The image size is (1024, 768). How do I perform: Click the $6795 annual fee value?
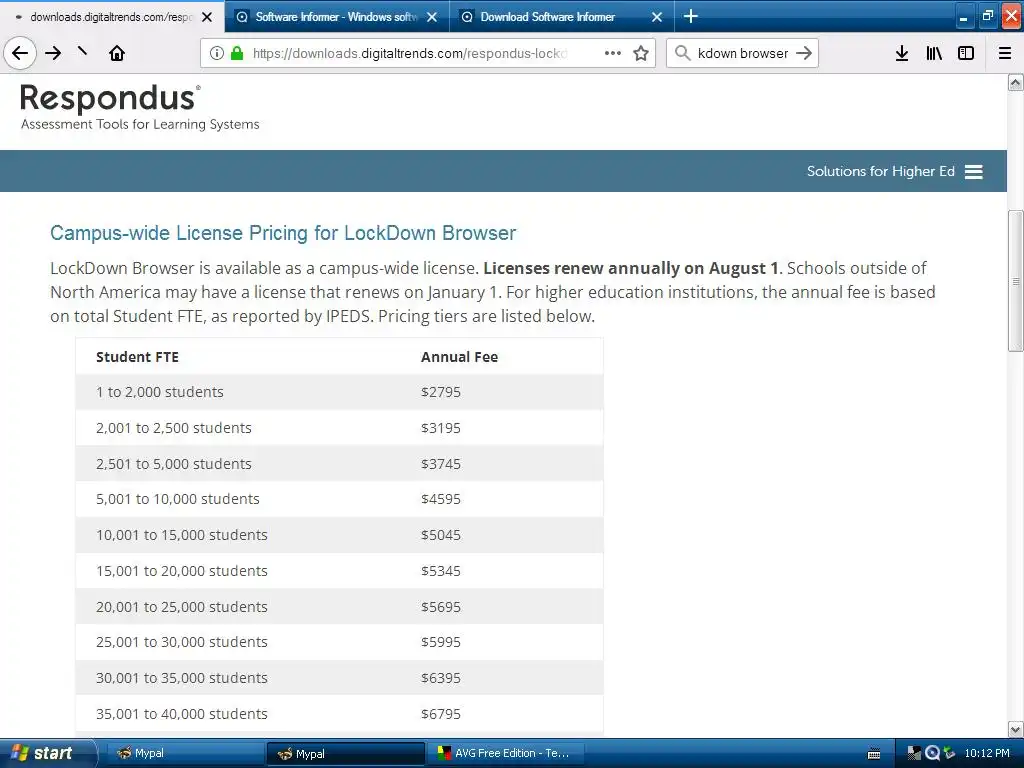click(441, 714)
